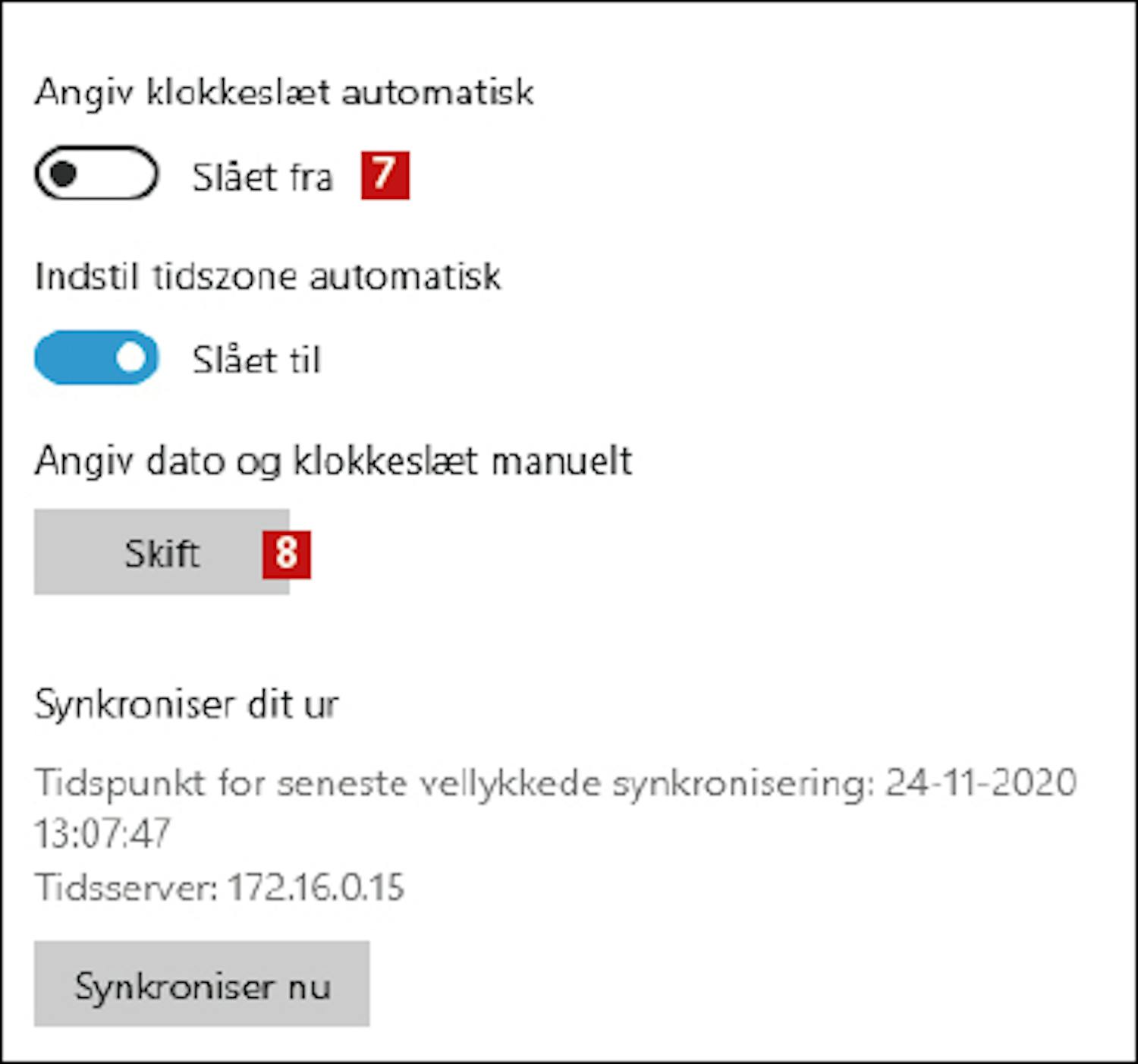
Task: Click the "Slået til" status label
Action: coord(256,360)
